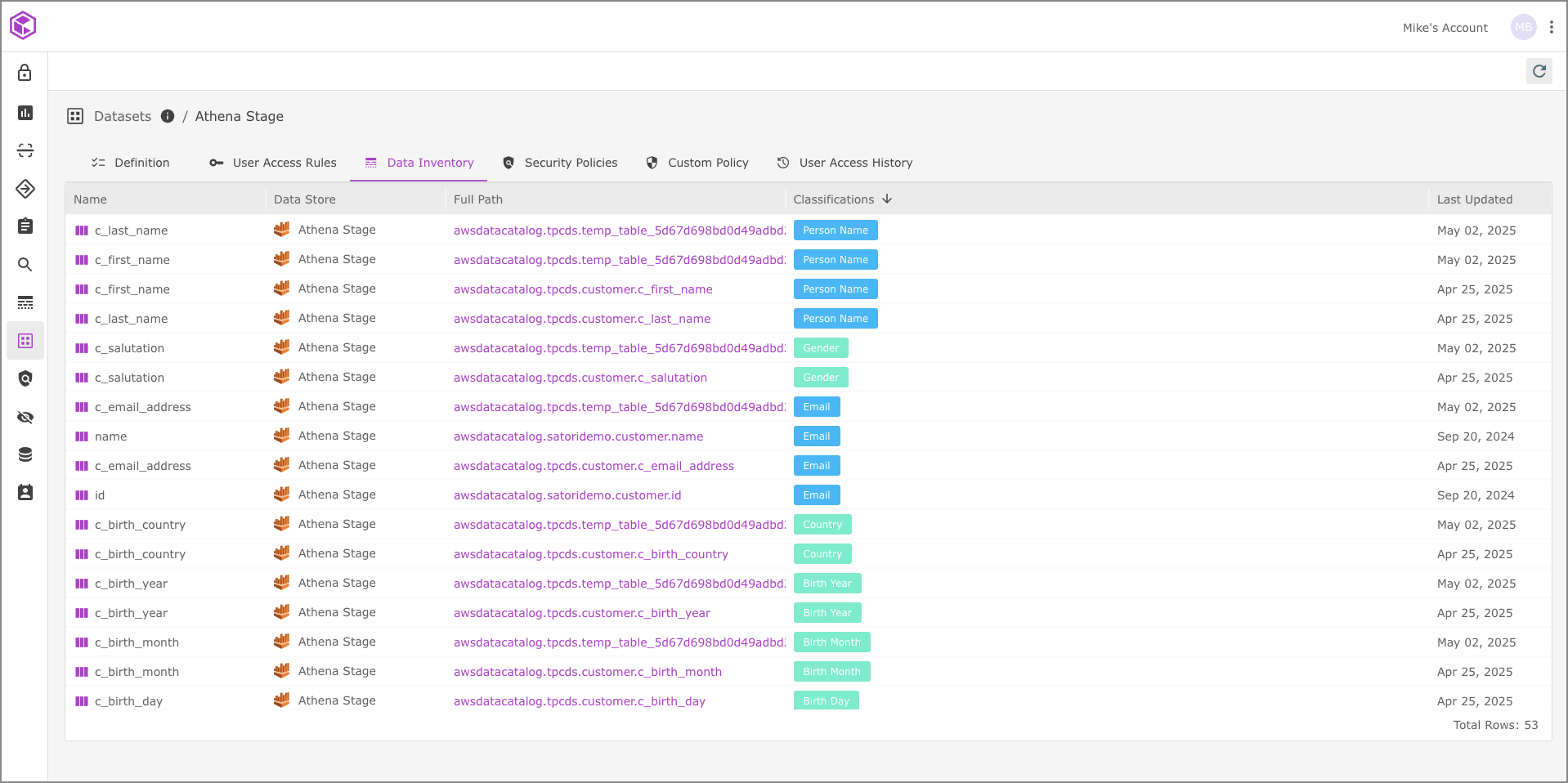Screen dimensions: 1568x783
Task: Click the Person Name tag for customer.c_last_name
Action: (836, 319)
